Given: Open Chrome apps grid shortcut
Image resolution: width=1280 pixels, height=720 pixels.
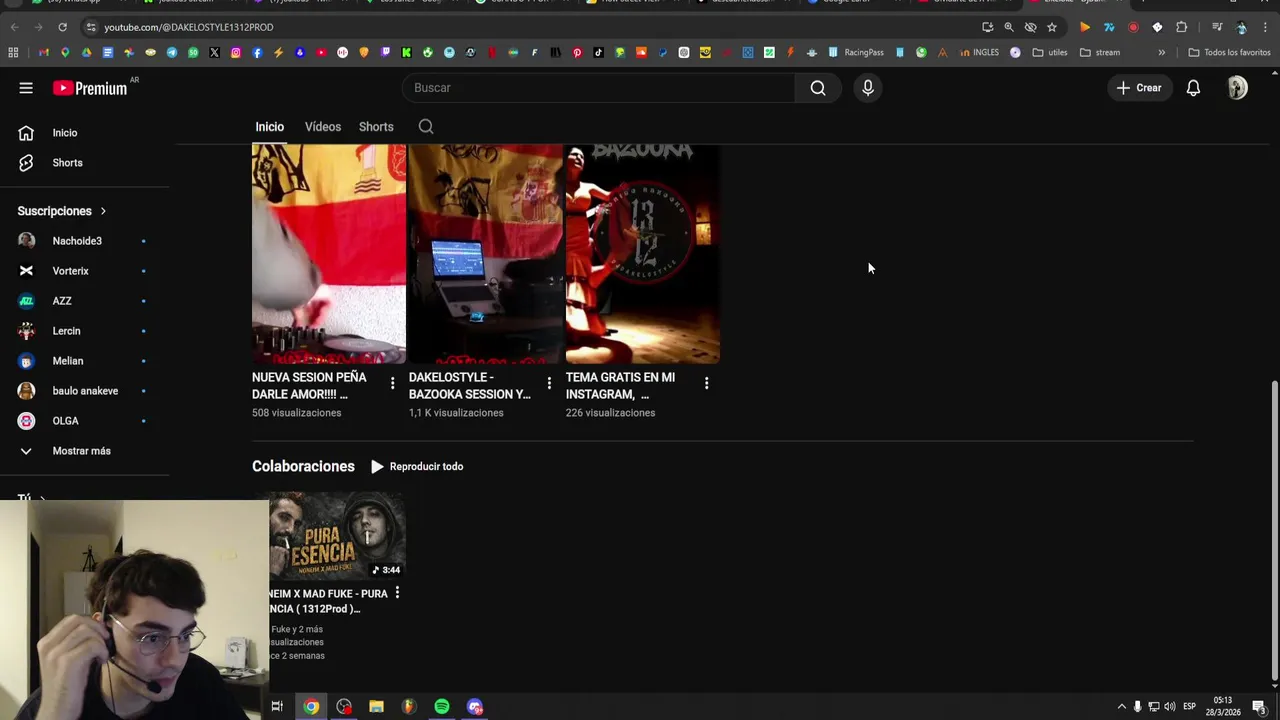Looking at the screenshot, I should [x=13, y=52].
